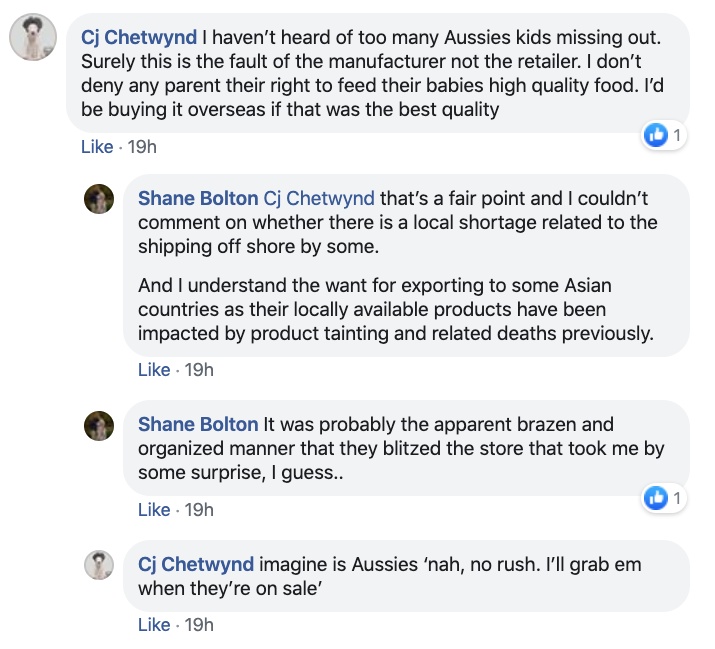Click Shane Bolton's avatar beside the "fair point" reply

point(99,199)
